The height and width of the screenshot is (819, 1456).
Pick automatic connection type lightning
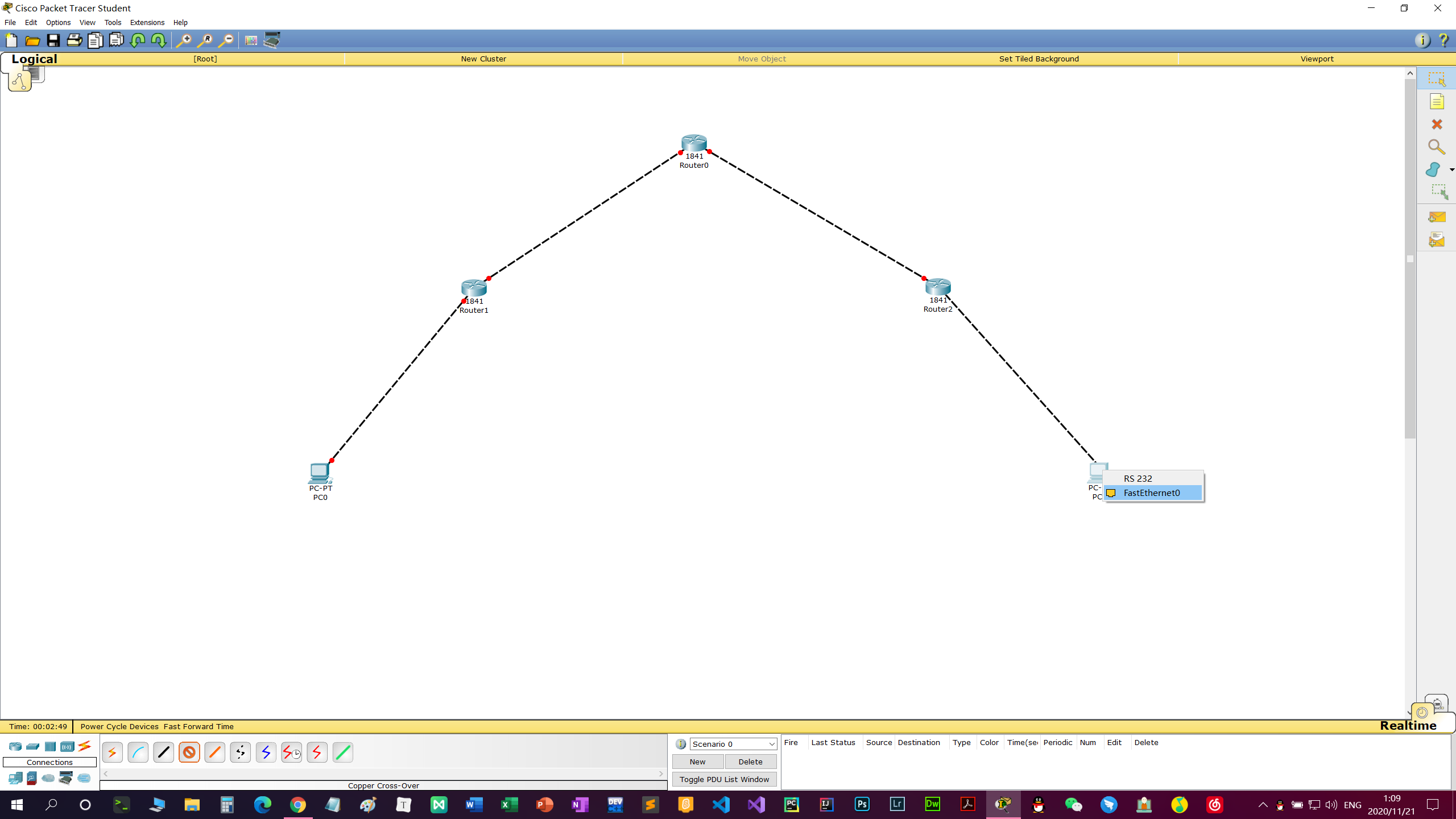click(113, 752)
